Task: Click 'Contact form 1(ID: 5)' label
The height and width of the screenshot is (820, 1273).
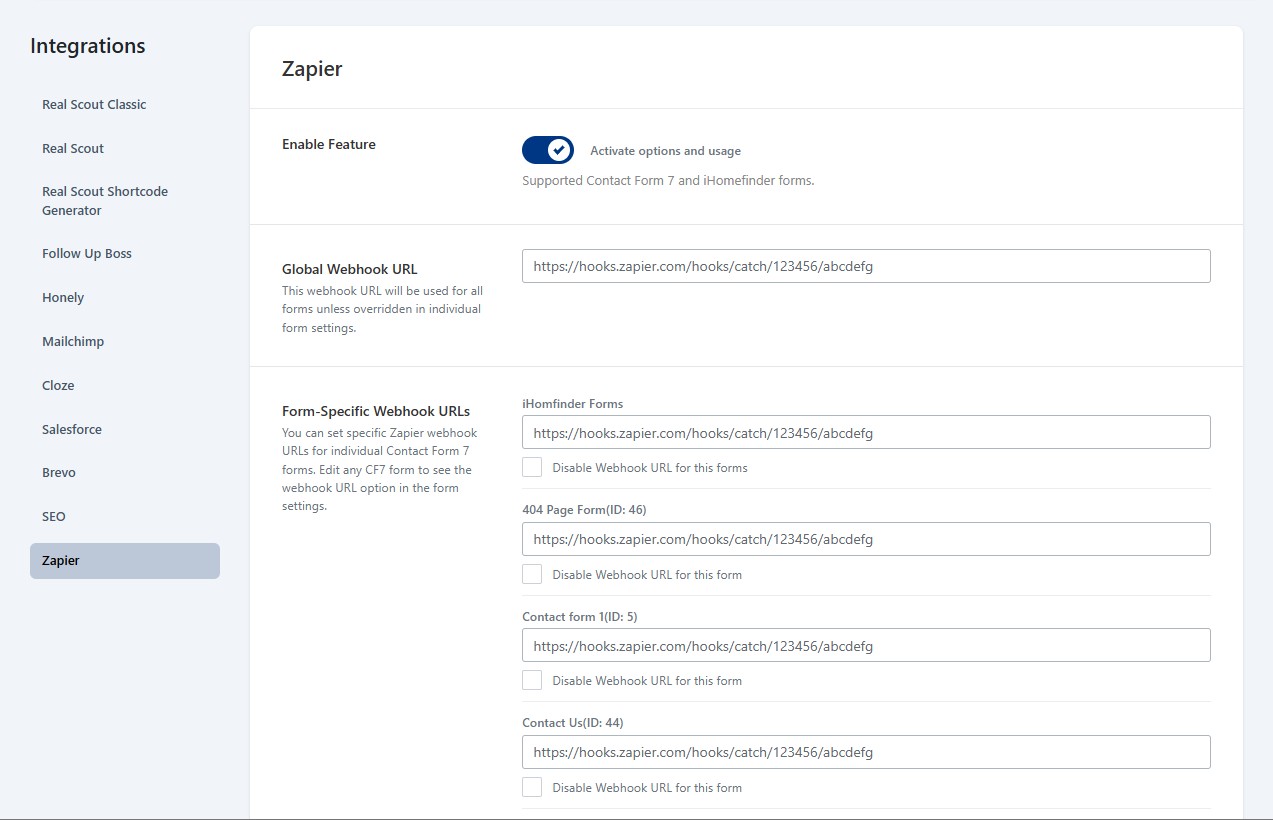Action: (580, 617)
